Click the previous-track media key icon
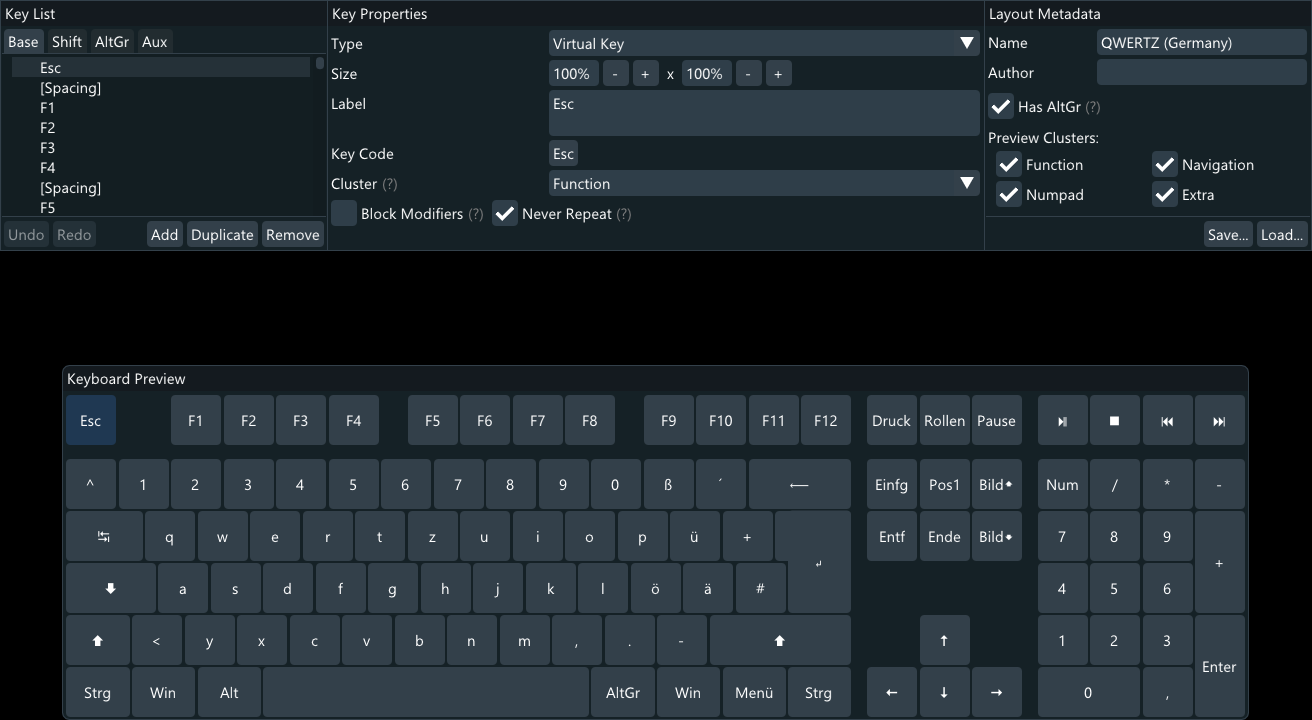The height and width of the screenshot is (720, 1312). [x=1168, y=420]
